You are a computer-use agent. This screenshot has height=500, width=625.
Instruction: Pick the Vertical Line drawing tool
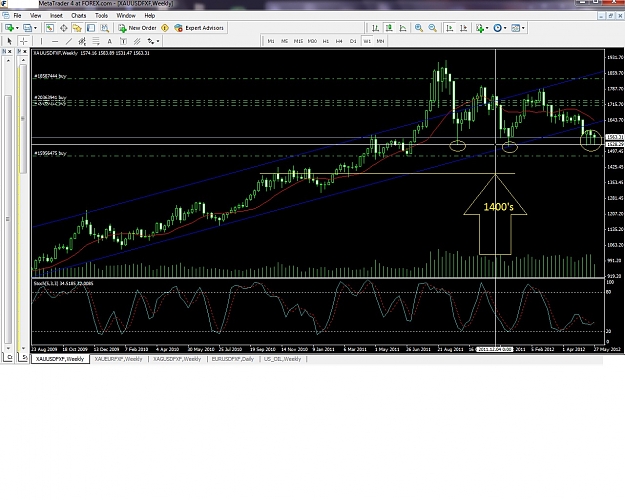pyautogui.click(x=41, y=41)
